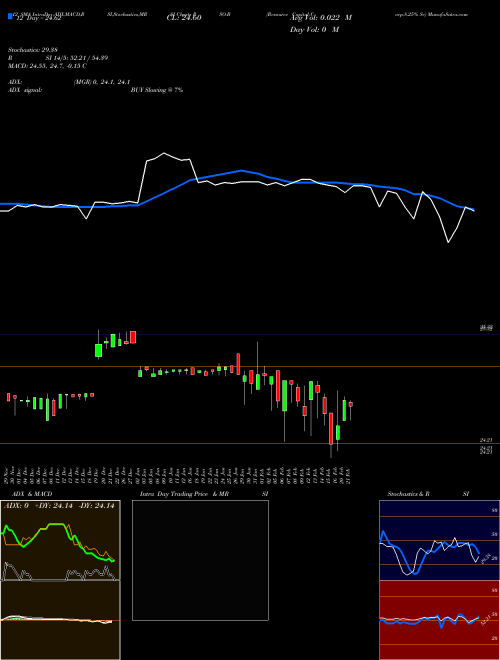Click the 'Intra Day Trading Price & MR SI' title
Image resolution: width=500 pixels, height=660 pixels.
click(x=204, y=494)
